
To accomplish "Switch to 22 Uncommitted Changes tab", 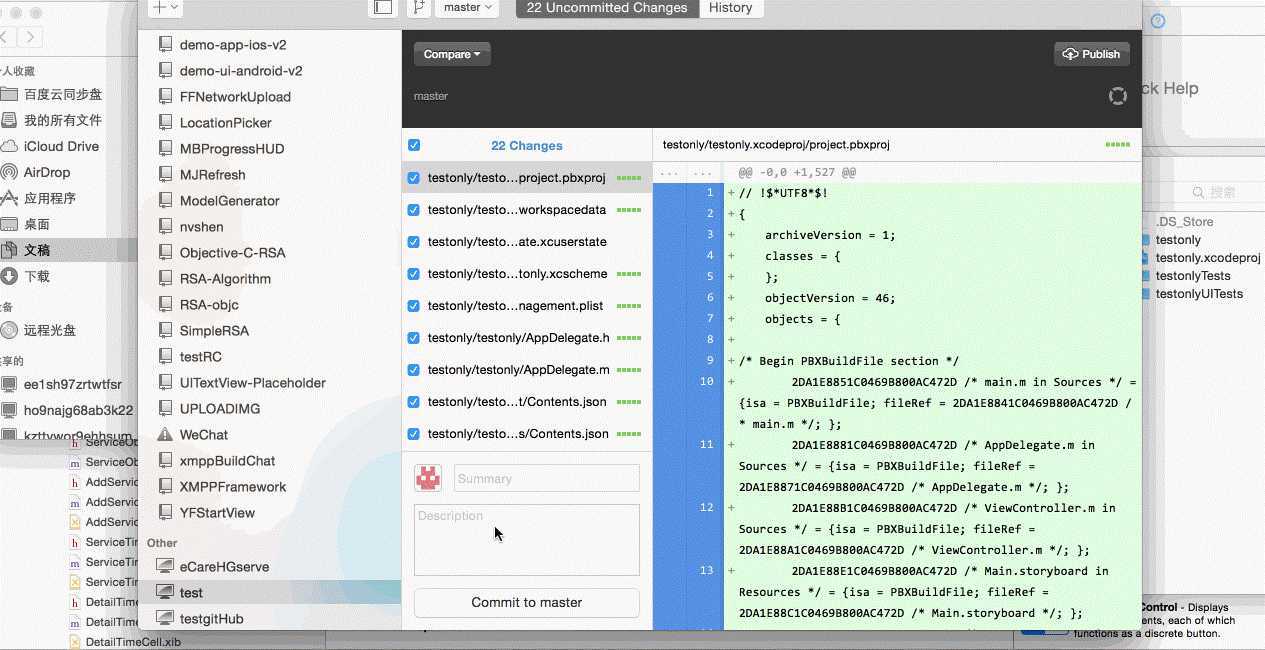I will [x=607, y=7].
